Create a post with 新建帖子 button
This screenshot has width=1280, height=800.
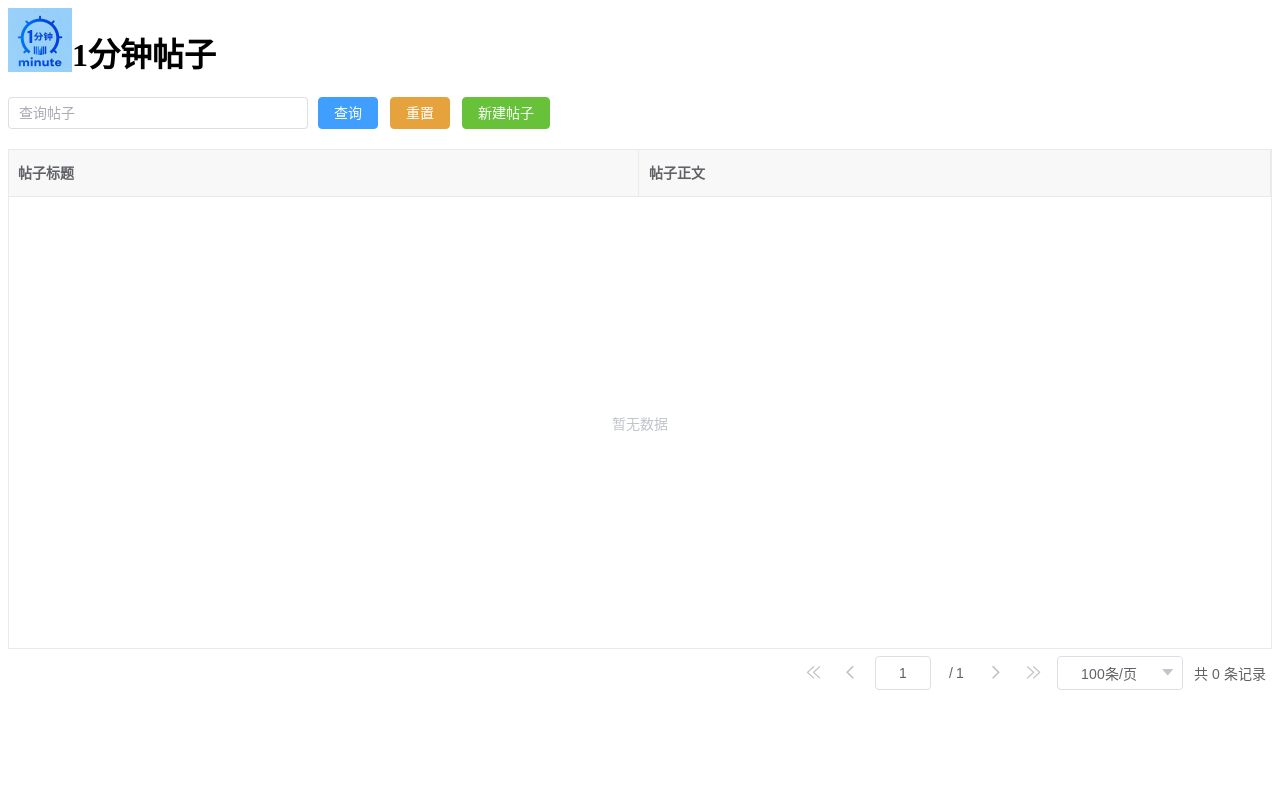(x=505, y=113)
